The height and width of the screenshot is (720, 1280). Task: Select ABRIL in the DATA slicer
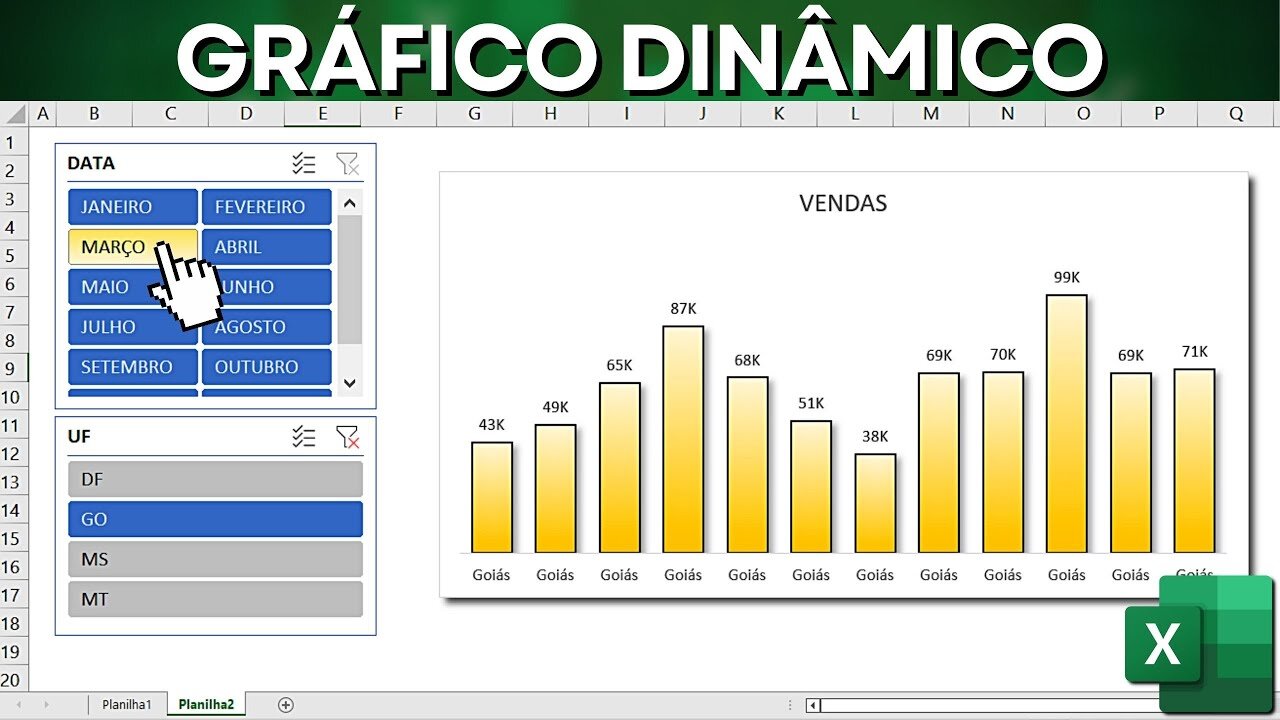click(x=266, y=246)
